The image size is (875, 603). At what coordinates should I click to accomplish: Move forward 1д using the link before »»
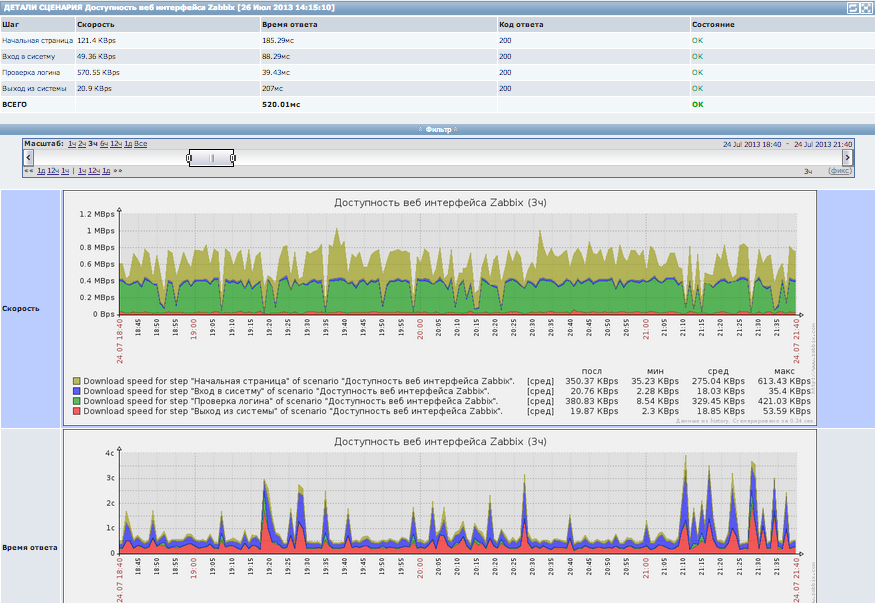click(x=106, y=171)
